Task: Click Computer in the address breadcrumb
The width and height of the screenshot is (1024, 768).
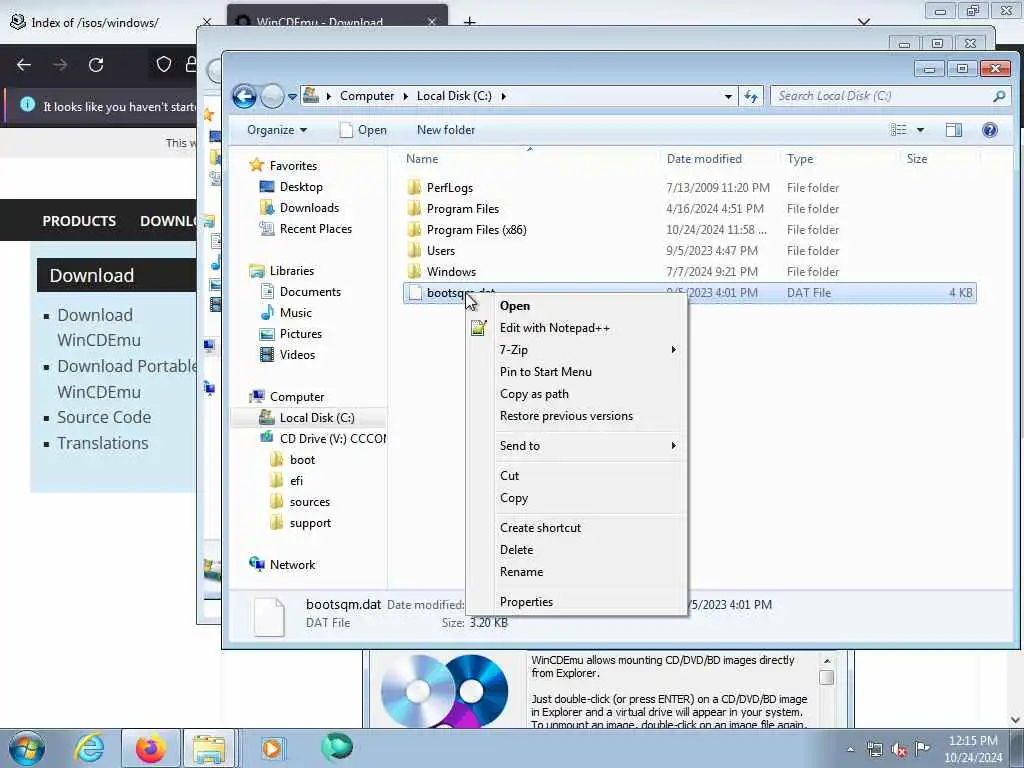Action: point(366,96)
